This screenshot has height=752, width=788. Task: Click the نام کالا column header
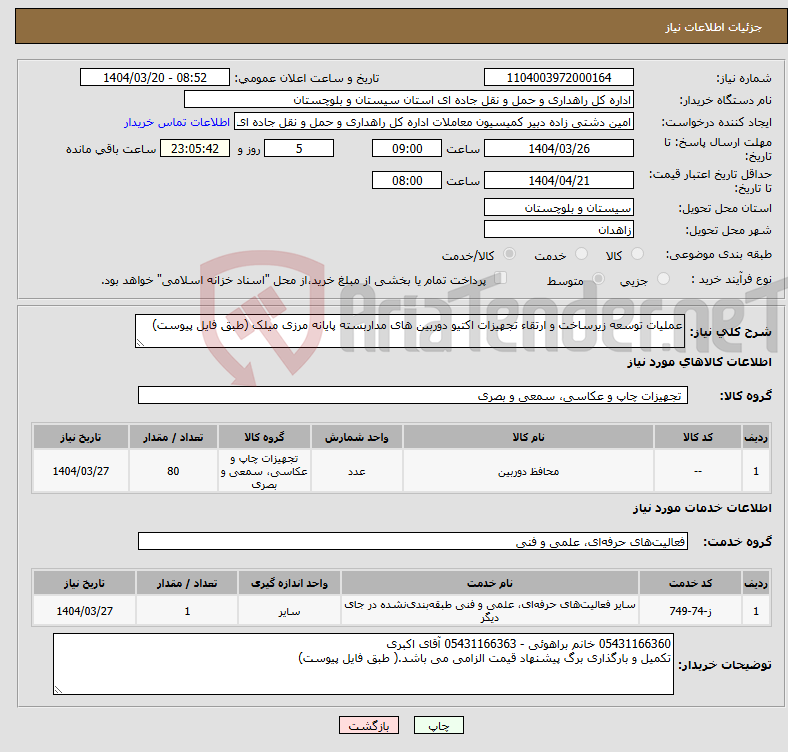coord(528,437)
